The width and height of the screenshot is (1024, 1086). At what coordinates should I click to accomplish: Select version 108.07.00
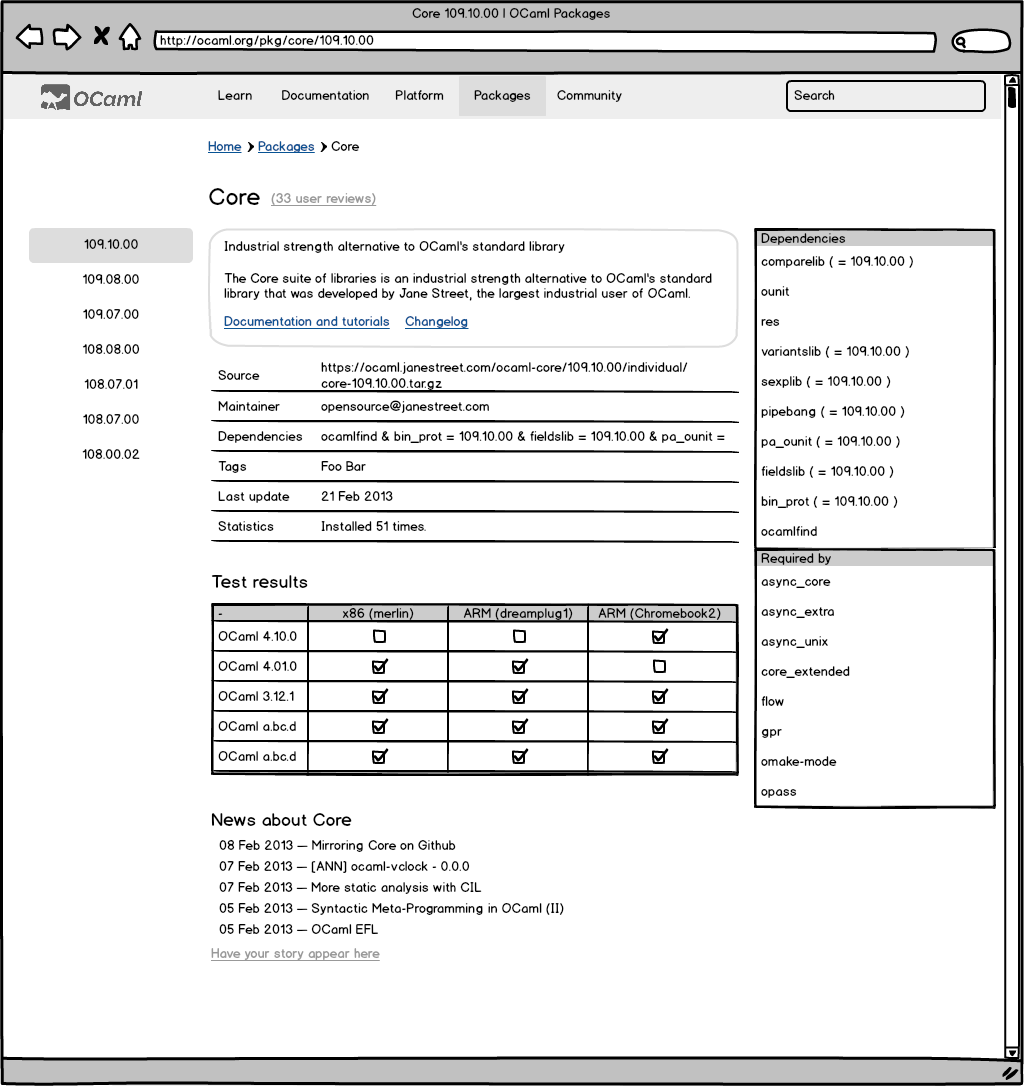[x=111, y=419]
